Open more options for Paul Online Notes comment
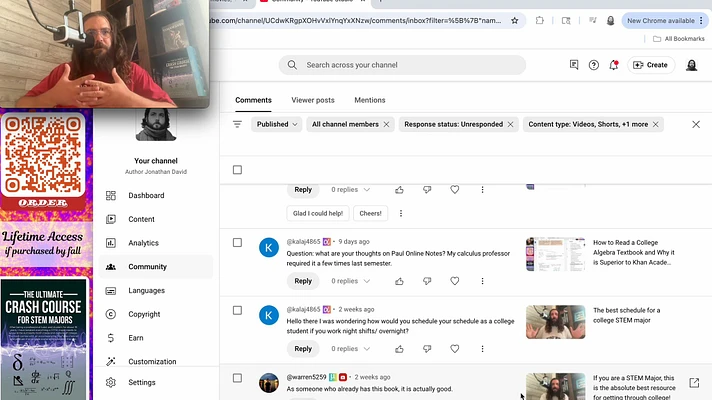Screen dimensions: 712x400 pyautogui.click(x=482, y=281)
